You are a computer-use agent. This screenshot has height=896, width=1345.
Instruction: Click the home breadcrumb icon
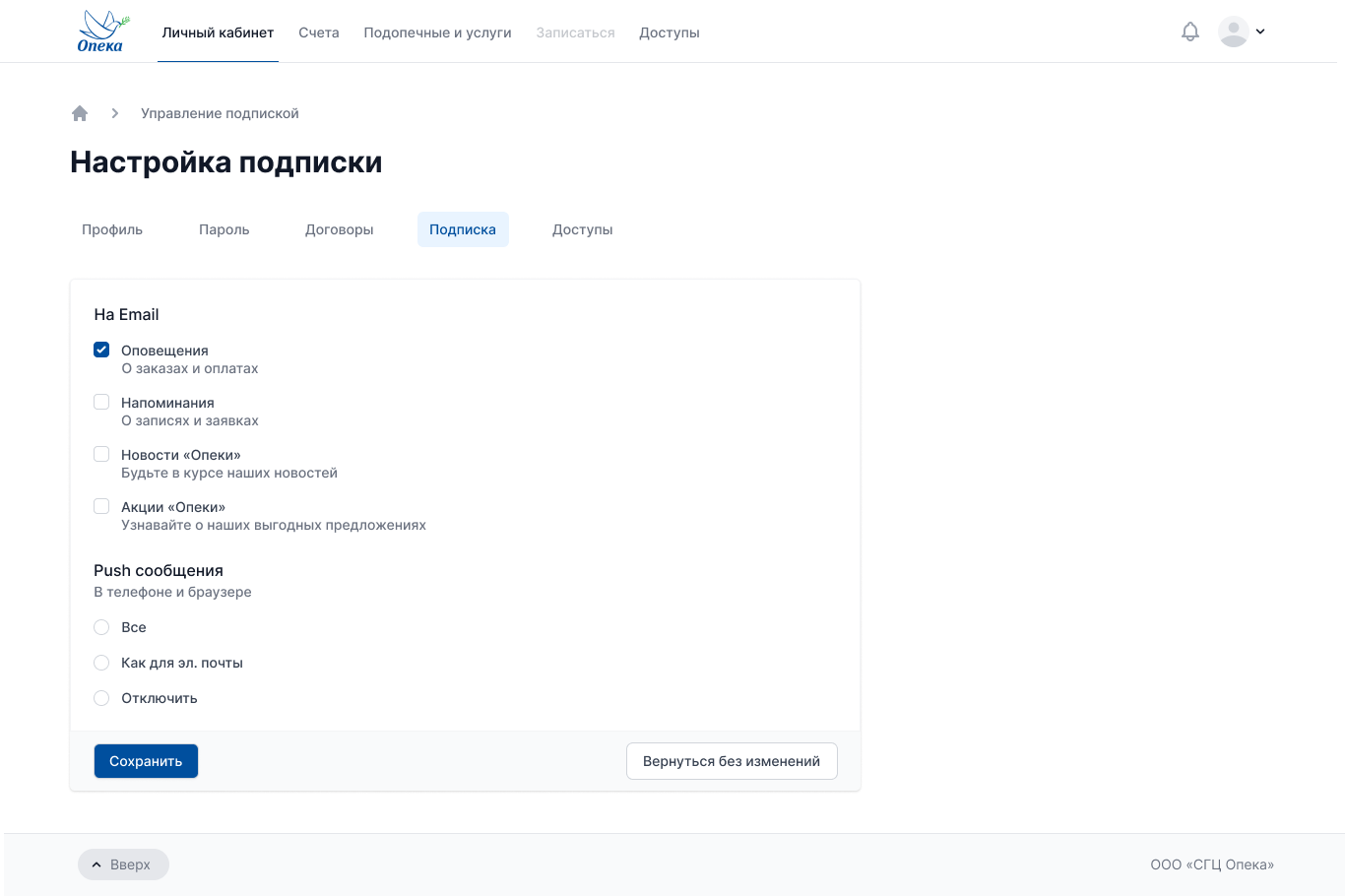pyautogui.click(x=80, y=112)
